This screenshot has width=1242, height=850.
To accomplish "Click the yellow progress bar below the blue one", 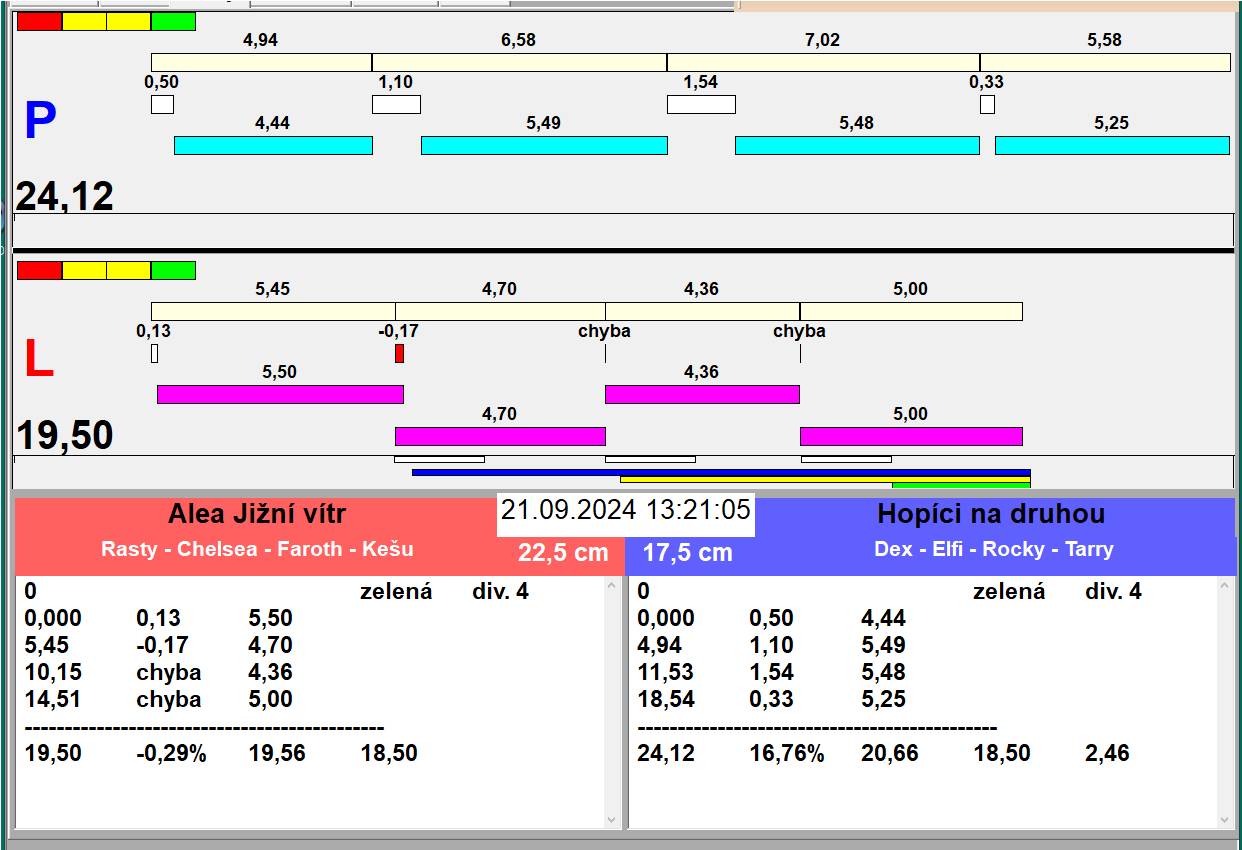I will click(x=825, y=479).
